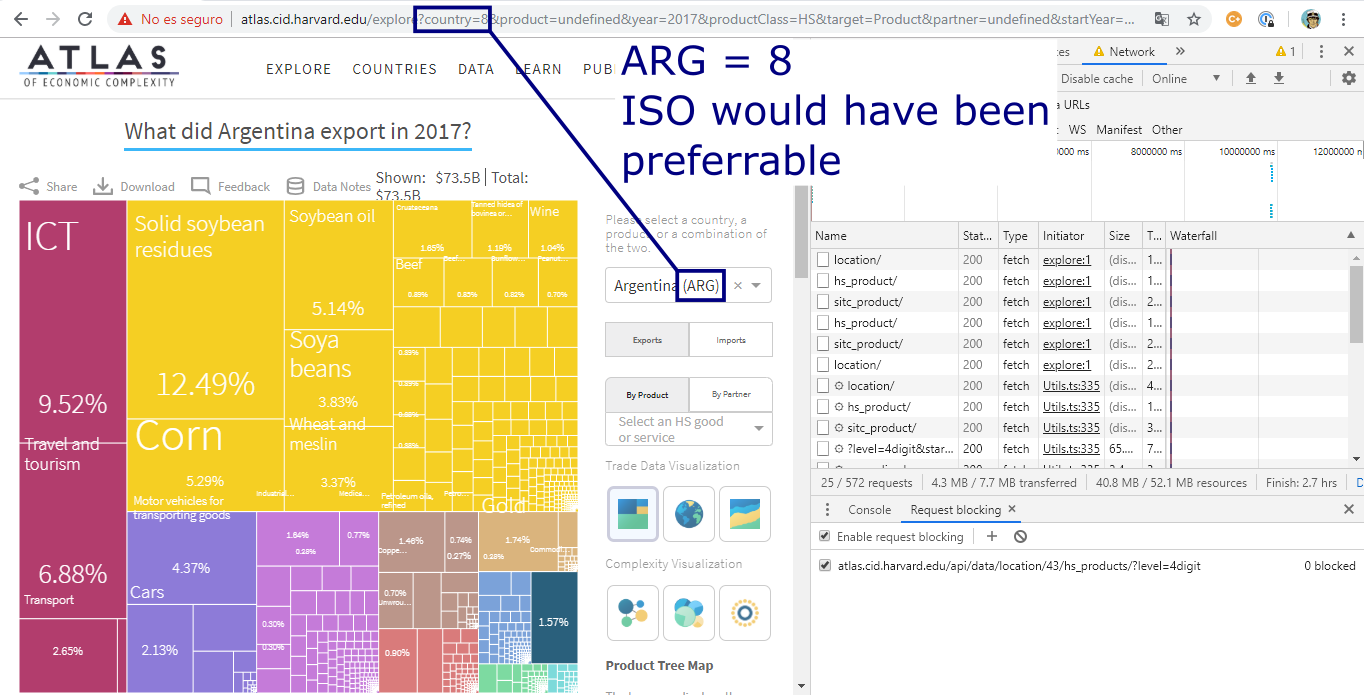The image size is (1364, 695).
Task: Reload the page with the refresh icon
Action: (x=85, y=19)
